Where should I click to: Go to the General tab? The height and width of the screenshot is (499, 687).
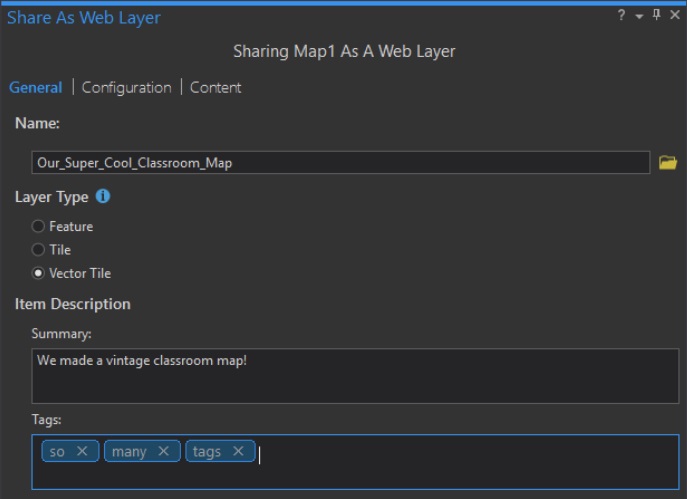coord(35,88)
